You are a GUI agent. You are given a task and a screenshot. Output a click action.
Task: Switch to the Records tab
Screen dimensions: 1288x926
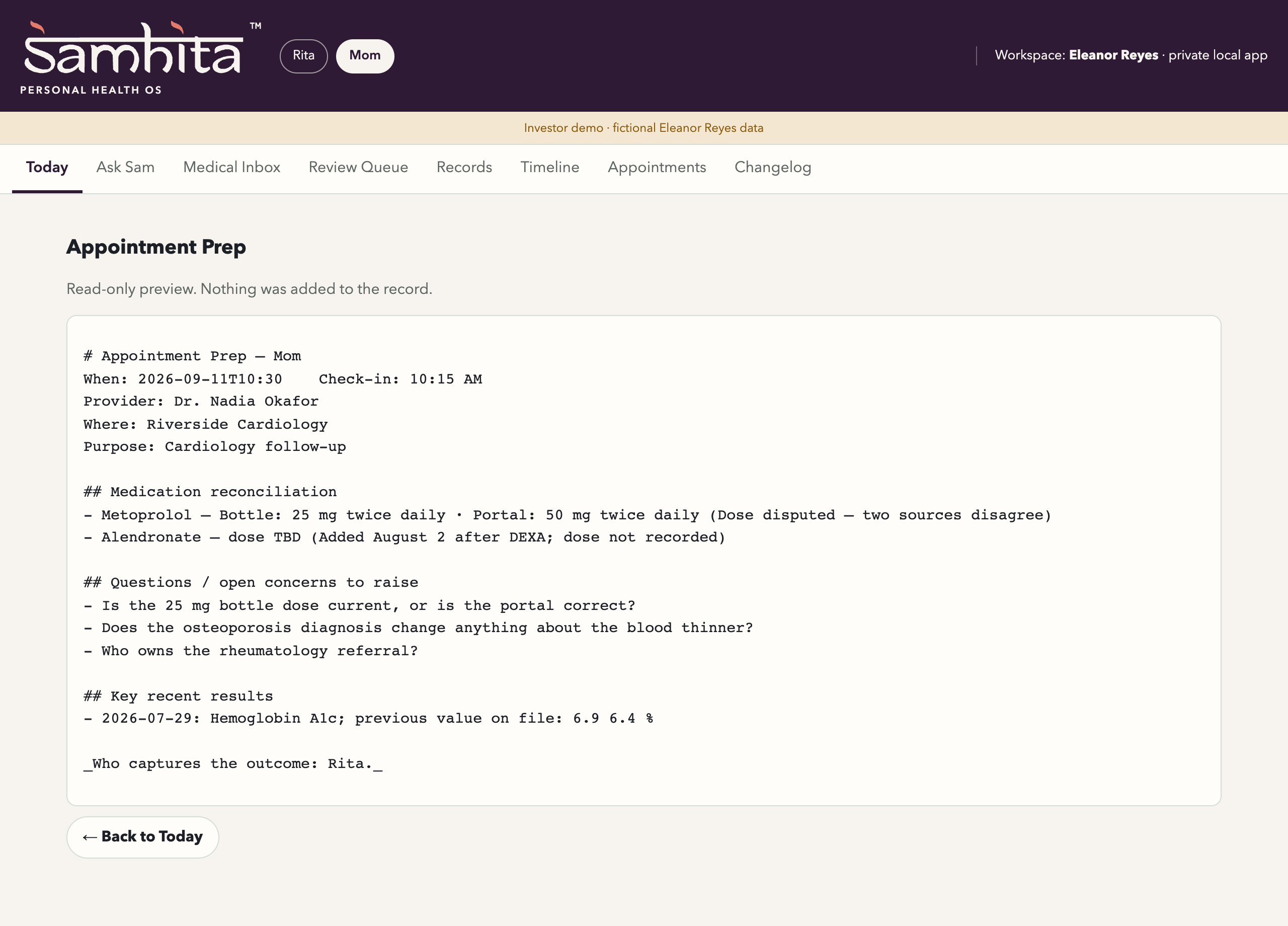point(464,168)
